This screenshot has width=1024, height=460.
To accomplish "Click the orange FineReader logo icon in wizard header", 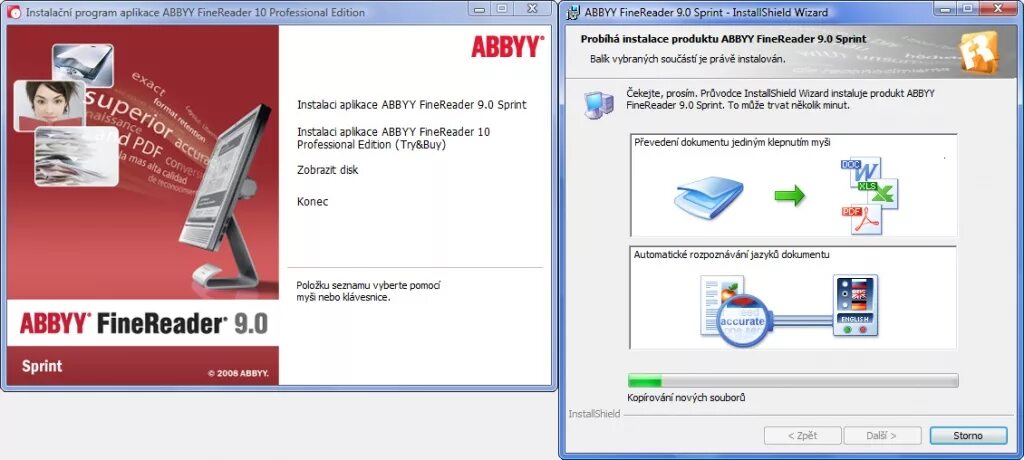I will point(979,53).
